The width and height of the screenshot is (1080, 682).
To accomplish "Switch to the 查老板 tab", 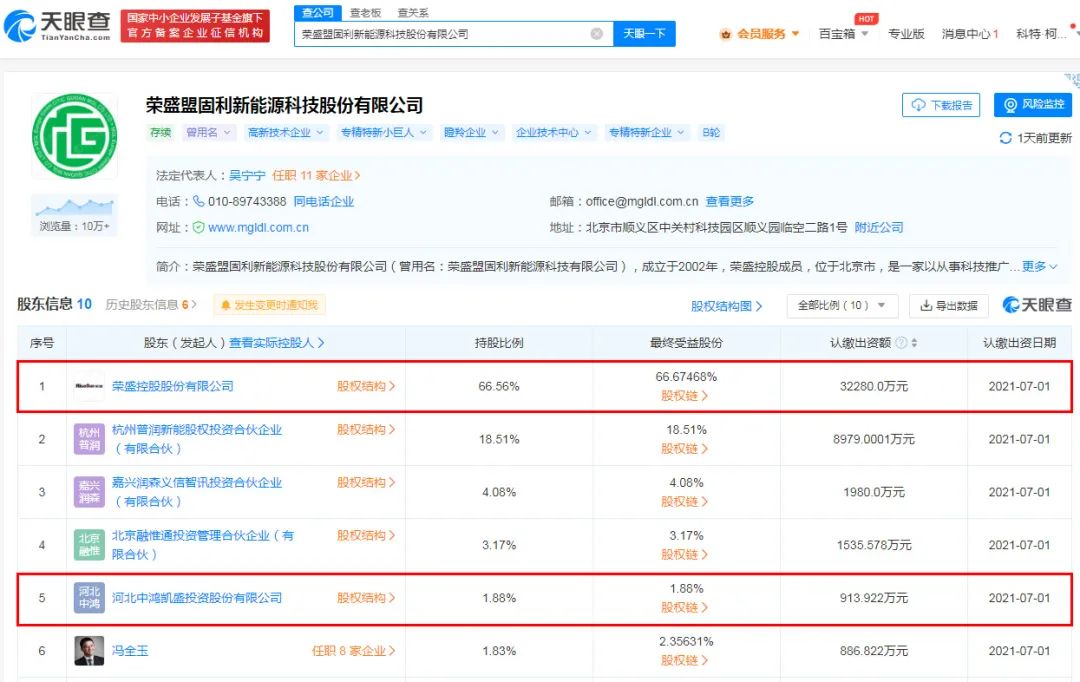I will [366, 13].
